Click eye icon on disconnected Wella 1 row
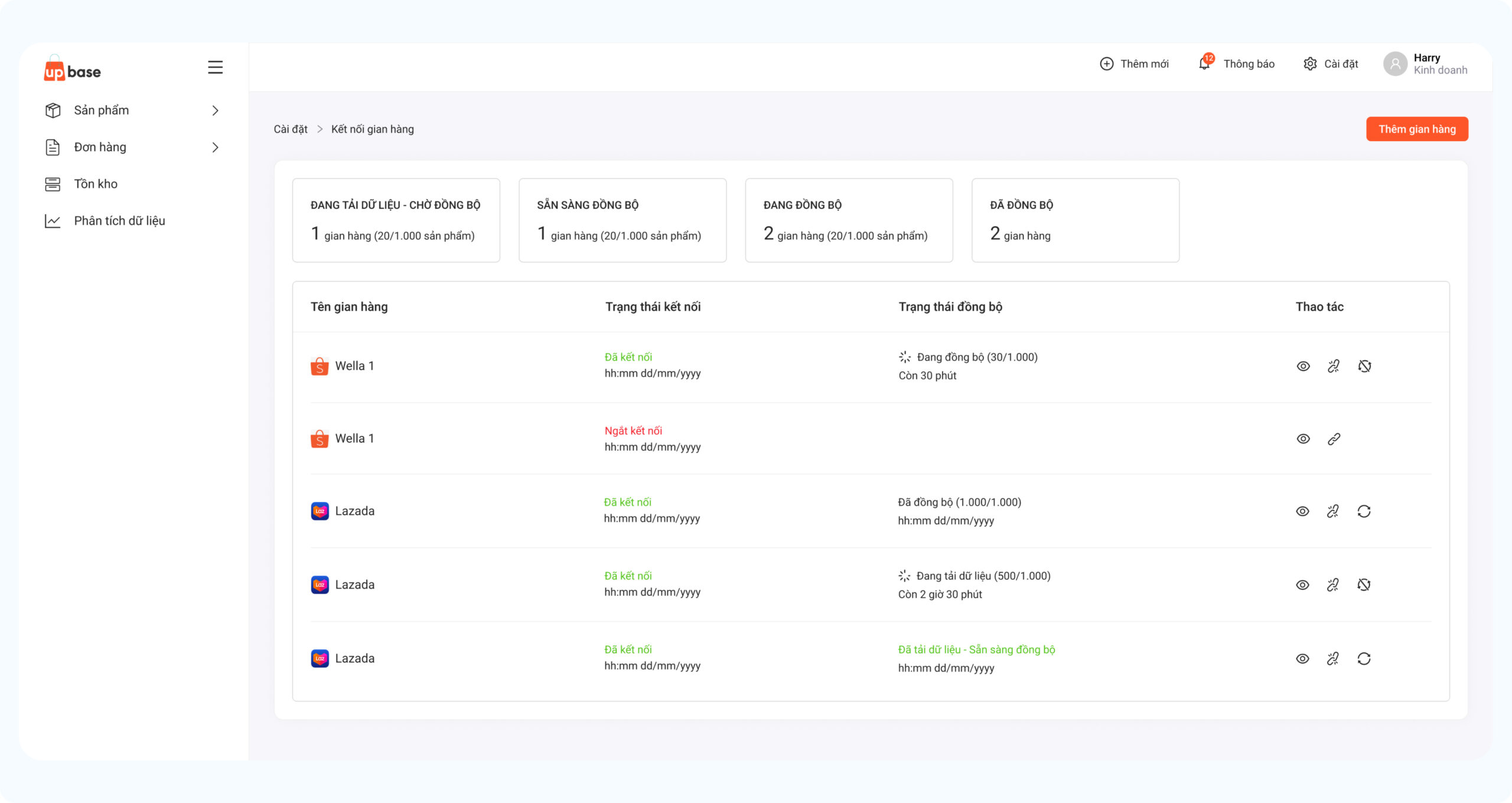The image size is (1512, 803). pos(1303,439)
